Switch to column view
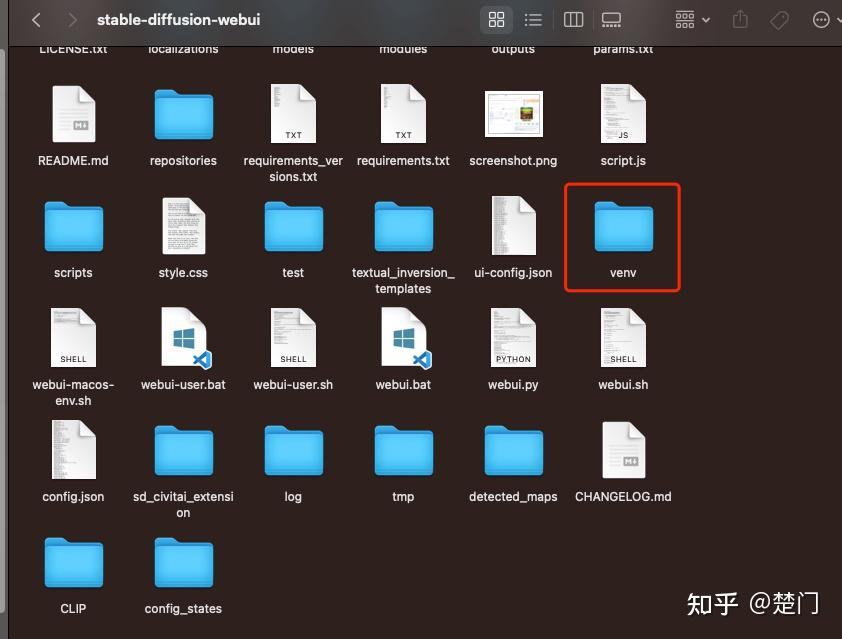The width and height of the screenshot is (842, 639). pos(572,19)
